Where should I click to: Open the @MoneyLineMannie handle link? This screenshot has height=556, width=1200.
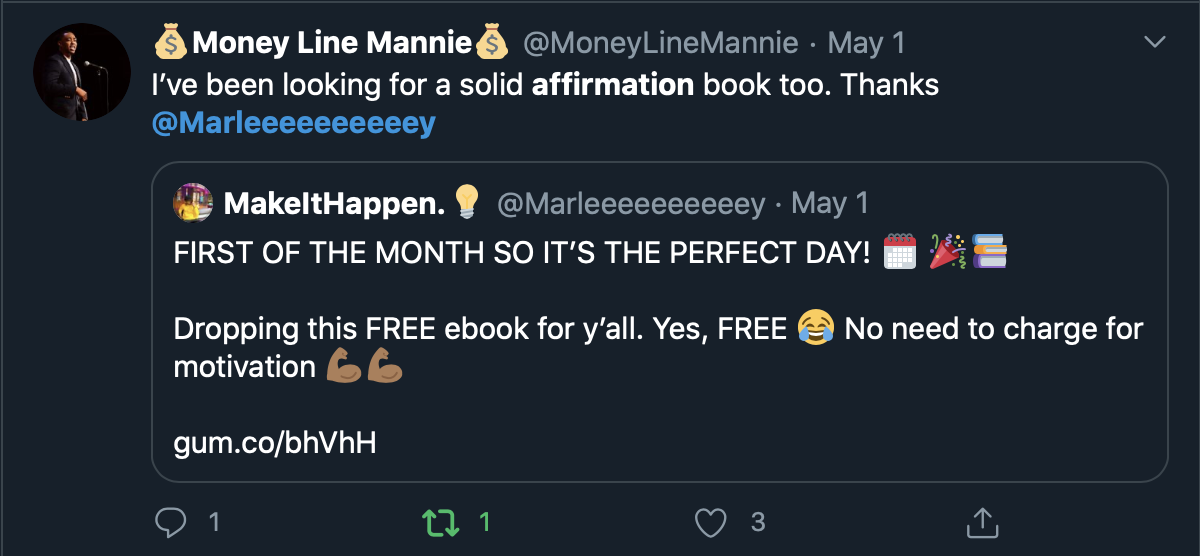coord(661,43)
